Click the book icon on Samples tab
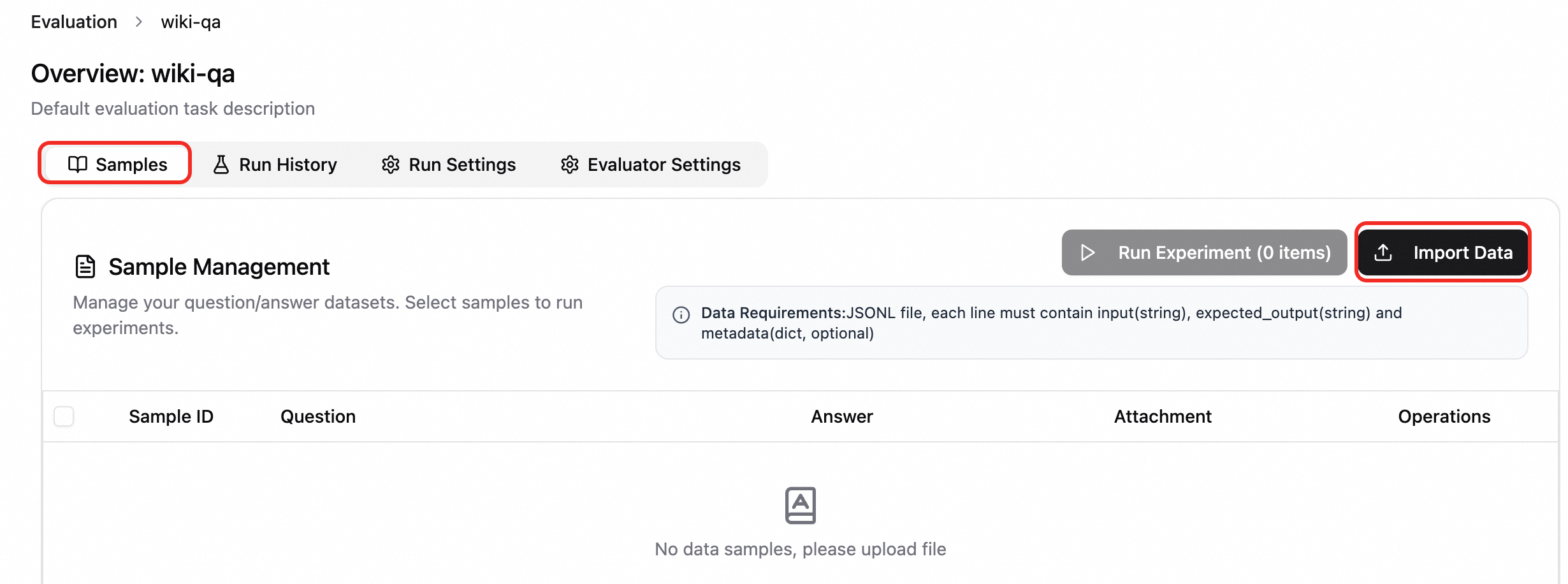 coord(77,164)
